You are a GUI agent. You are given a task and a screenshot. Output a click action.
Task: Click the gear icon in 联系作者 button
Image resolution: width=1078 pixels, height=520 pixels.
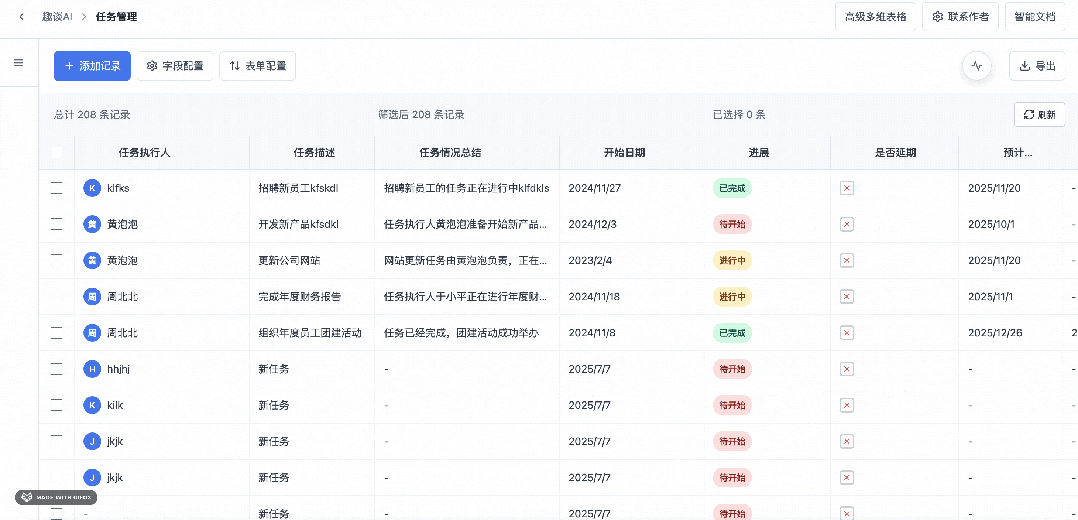(x=937, y=17)
